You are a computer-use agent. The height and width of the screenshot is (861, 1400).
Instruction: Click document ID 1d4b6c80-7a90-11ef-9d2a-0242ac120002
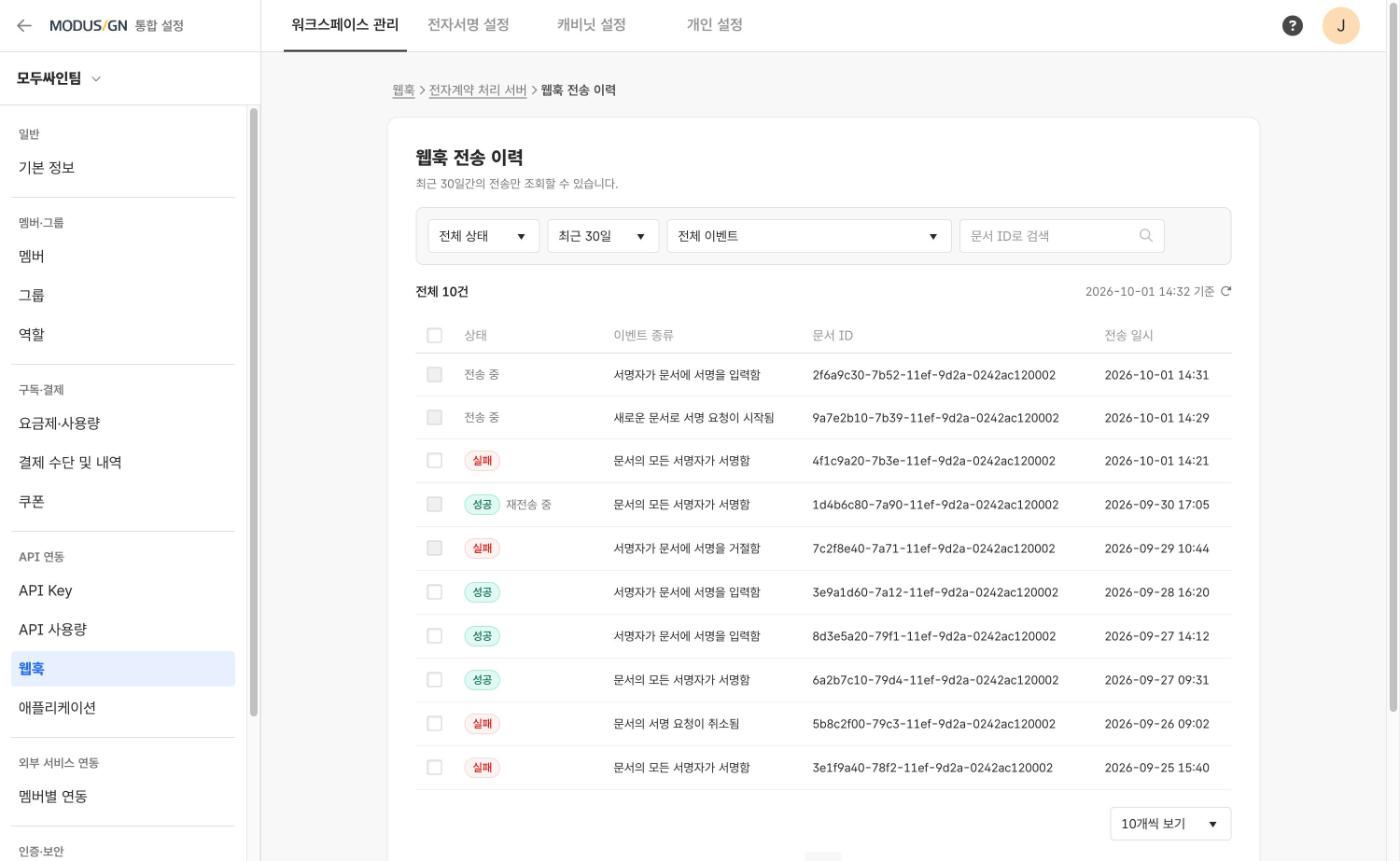[x=935, y=505]
